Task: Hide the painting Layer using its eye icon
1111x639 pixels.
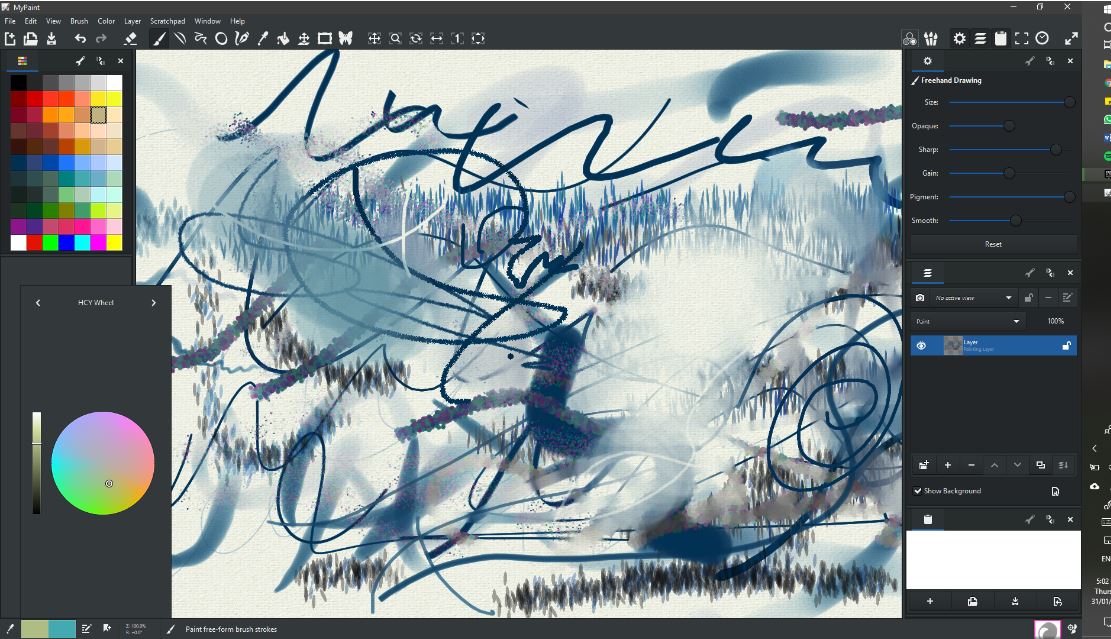Action: [x=921, y=345]
